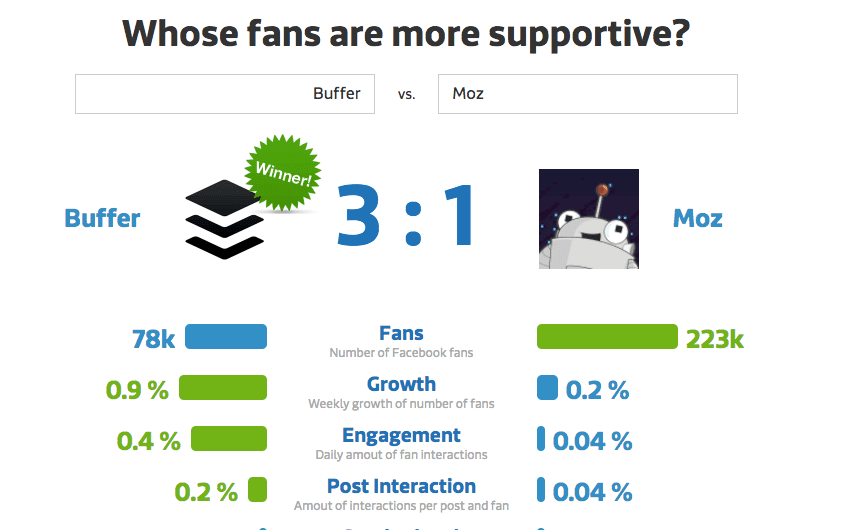Click the Moz page name input field
The image size is (850, 530).
[x=587, y=94]
